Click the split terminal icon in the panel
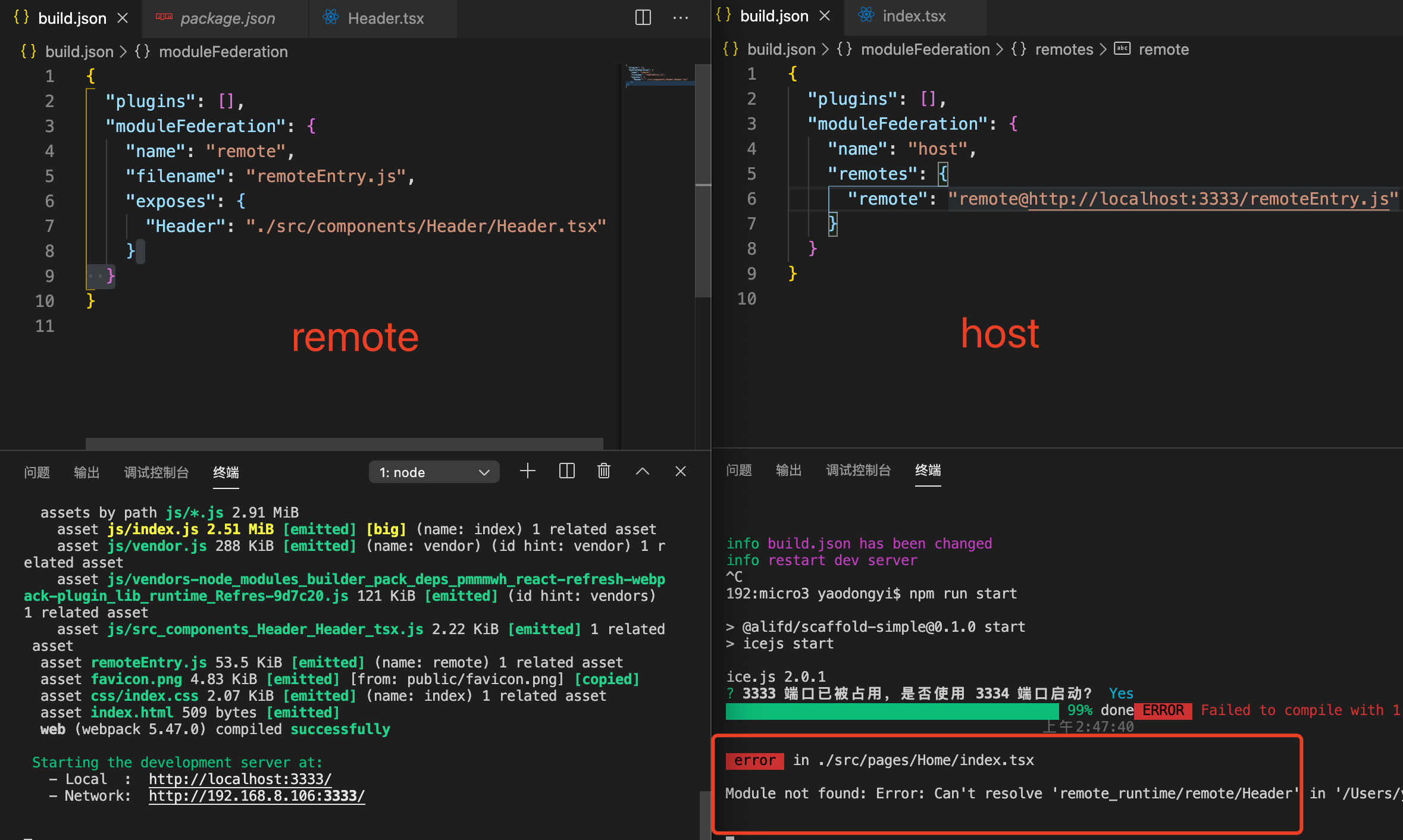1403x840 pixels. 566,471
